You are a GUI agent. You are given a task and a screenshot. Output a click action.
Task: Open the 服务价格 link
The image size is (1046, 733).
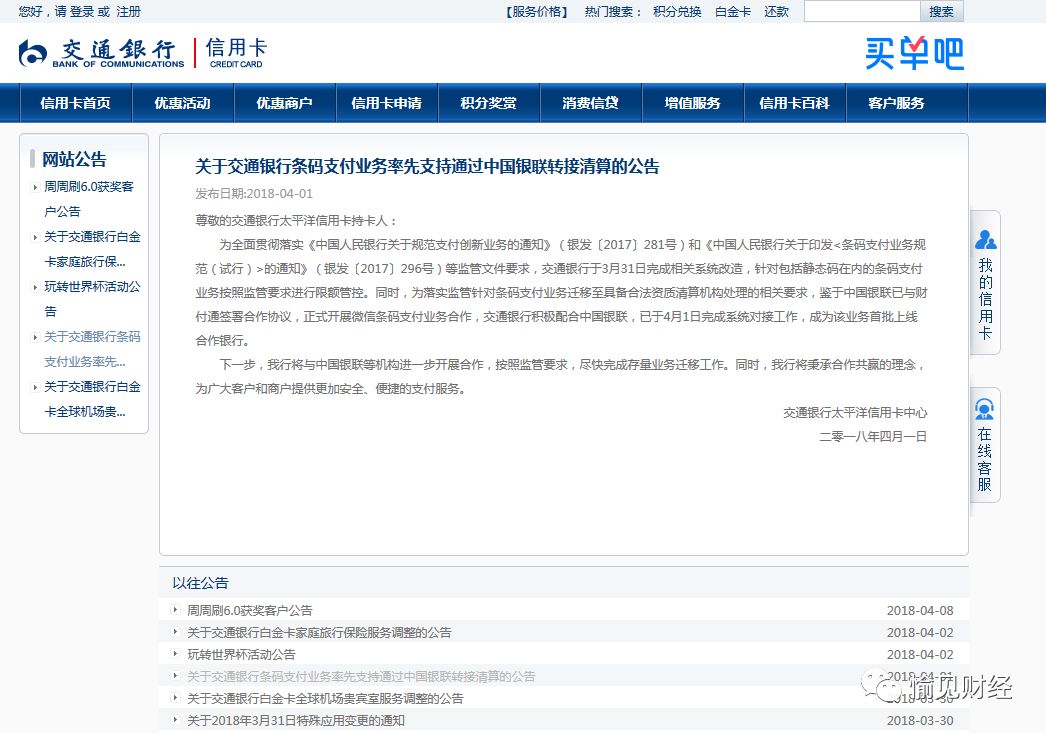(x=536, y=11)
